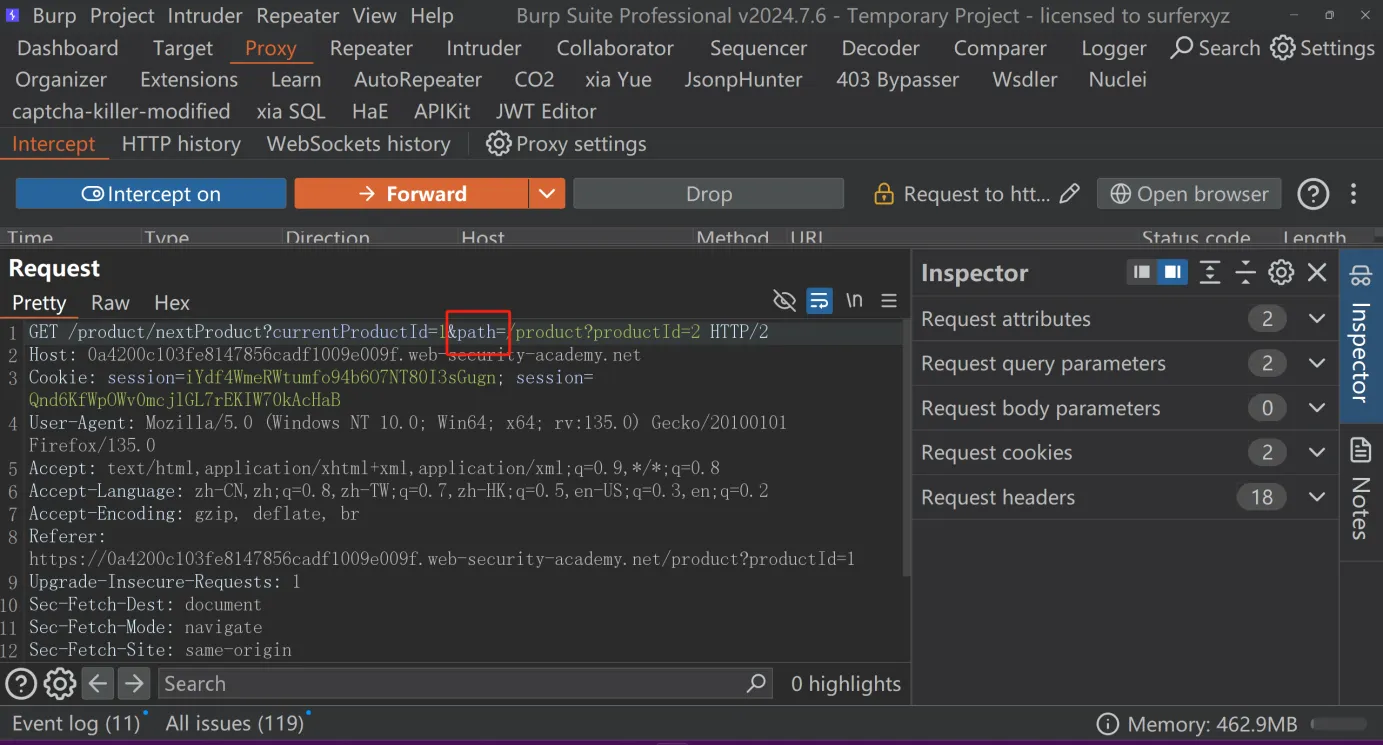This screenshot has height=745, width=1383.
Task: Click the Memory info icon
Action: pos(1107,724)
